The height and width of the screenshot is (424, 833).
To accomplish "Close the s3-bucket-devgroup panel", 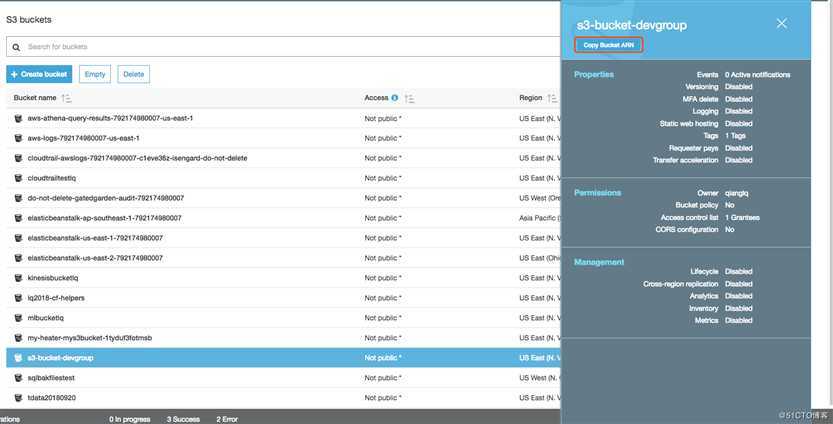I will point(781,23).
